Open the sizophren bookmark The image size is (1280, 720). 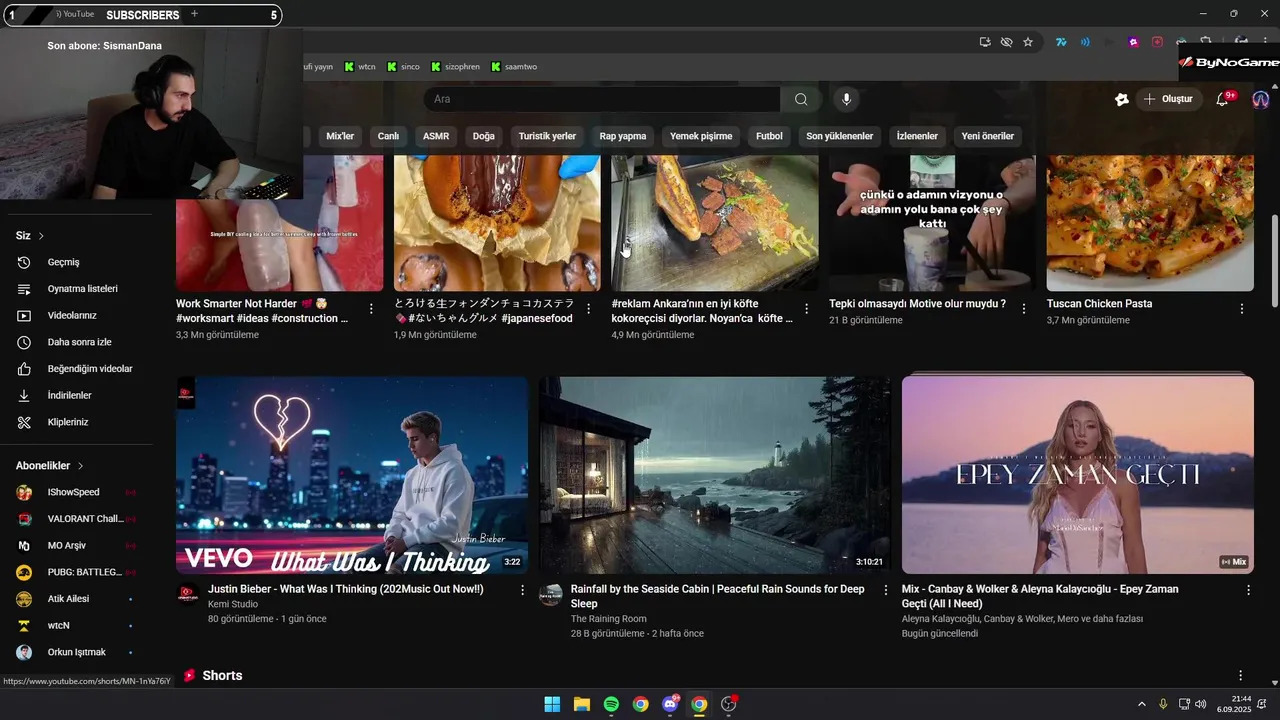(455, 67)
